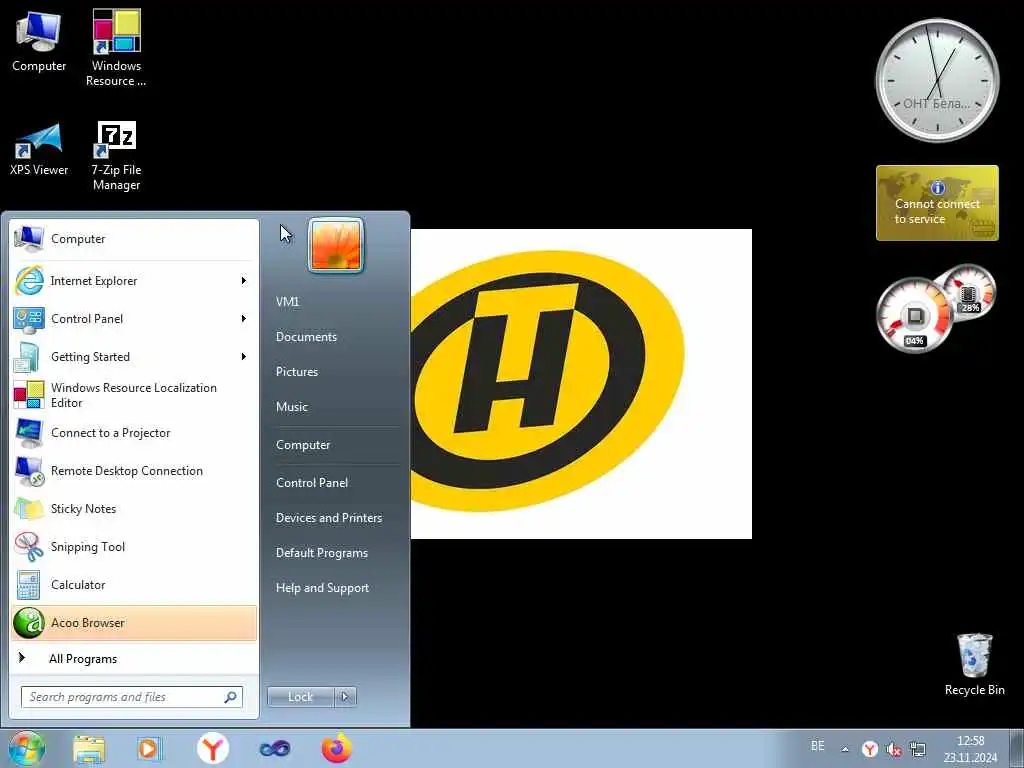Viewport: 1024px width, 768px height.
Task: Open the media player taskbar icon
Action: 150,749
